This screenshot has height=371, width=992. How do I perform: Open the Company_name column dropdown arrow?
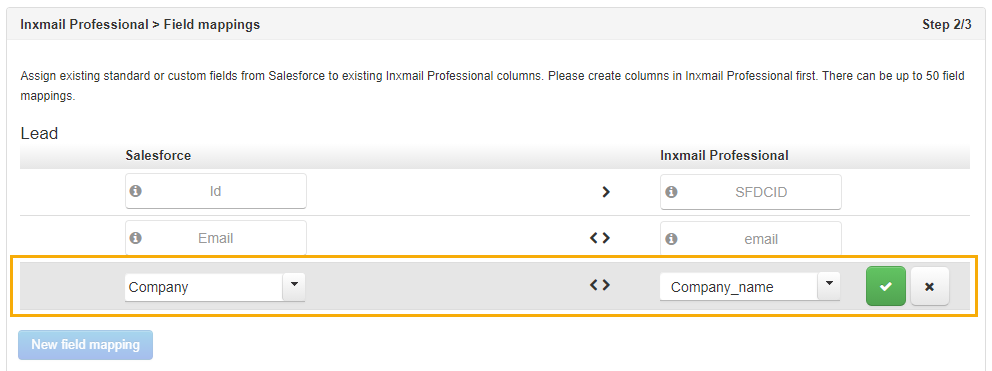(x=829, y=286)
